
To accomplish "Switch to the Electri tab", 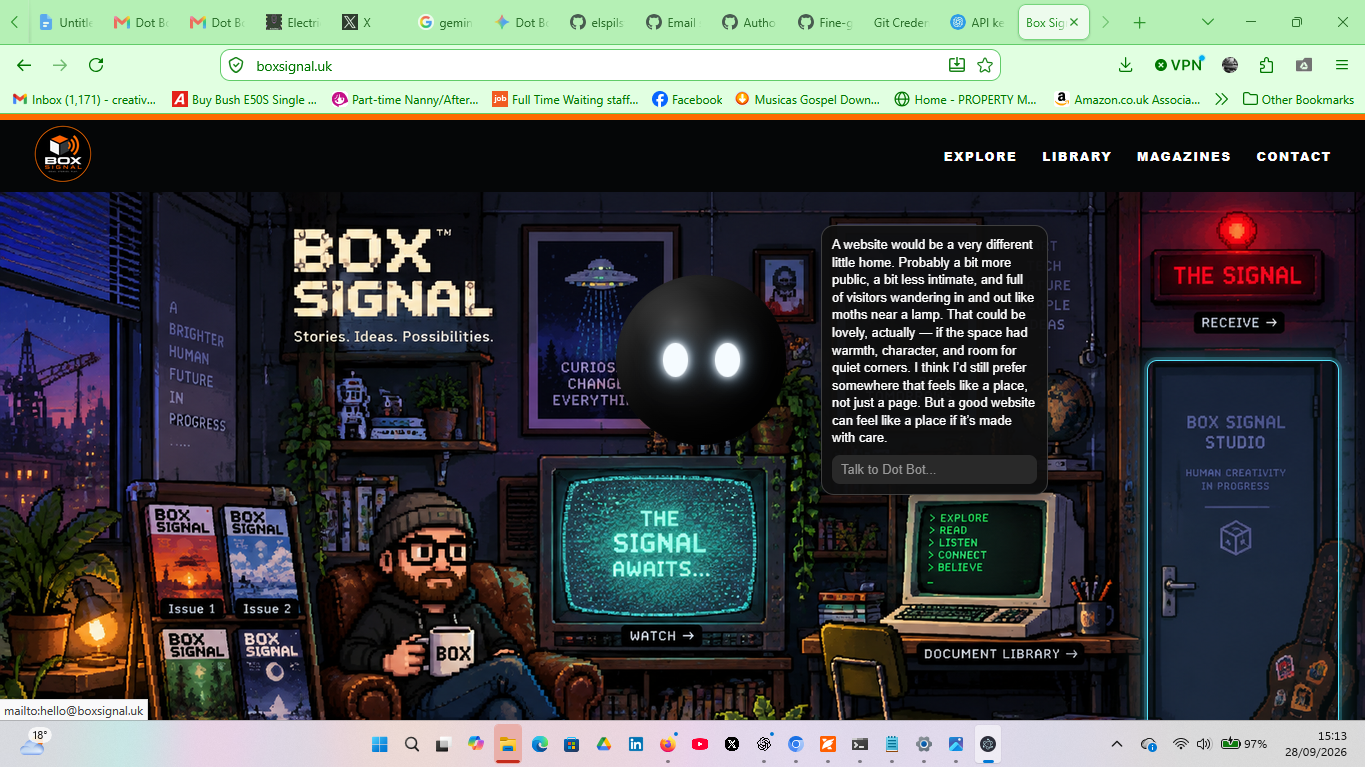I will coord(294,22).
